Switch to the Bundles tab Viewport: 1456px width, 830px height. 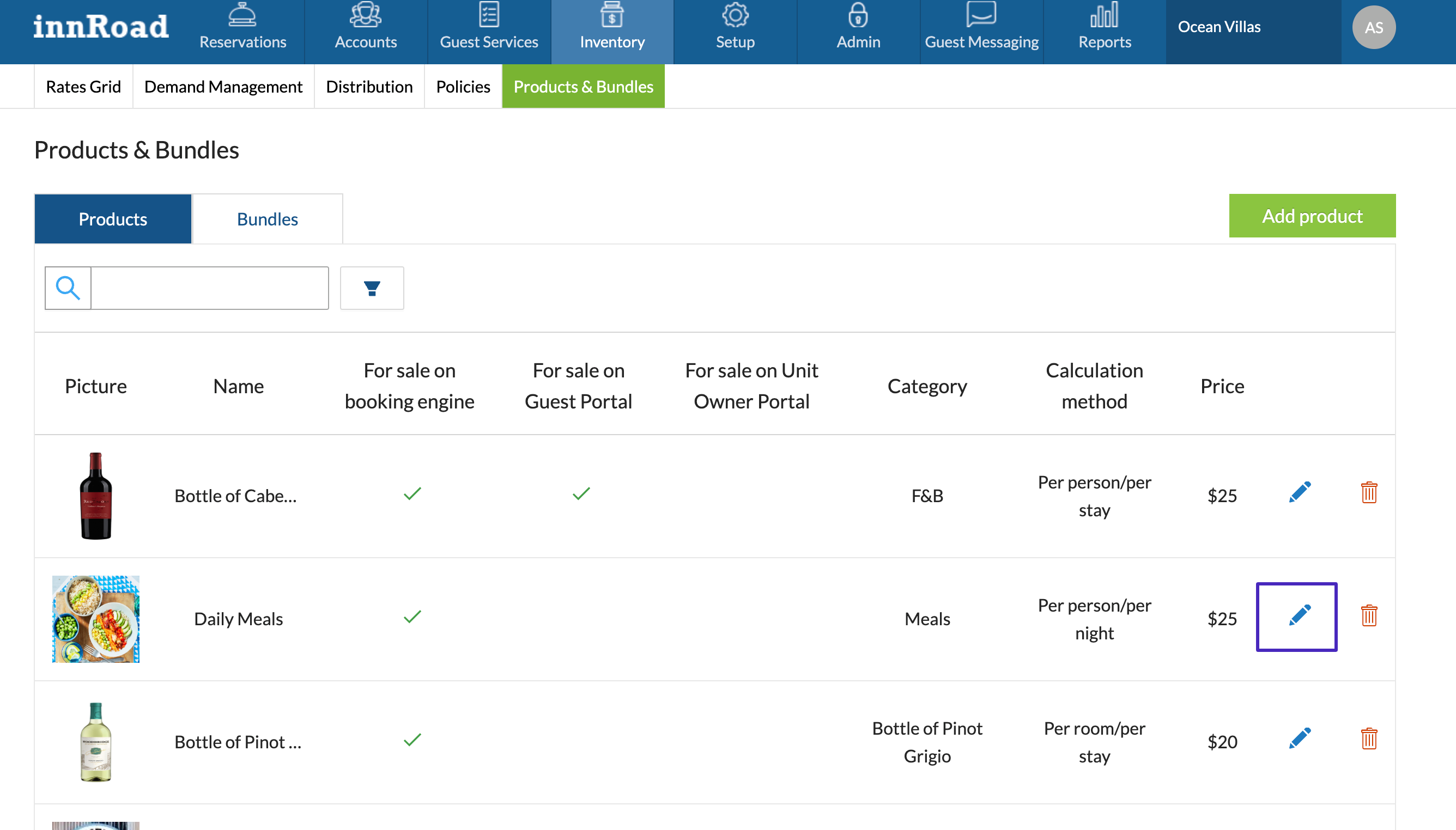267,219
